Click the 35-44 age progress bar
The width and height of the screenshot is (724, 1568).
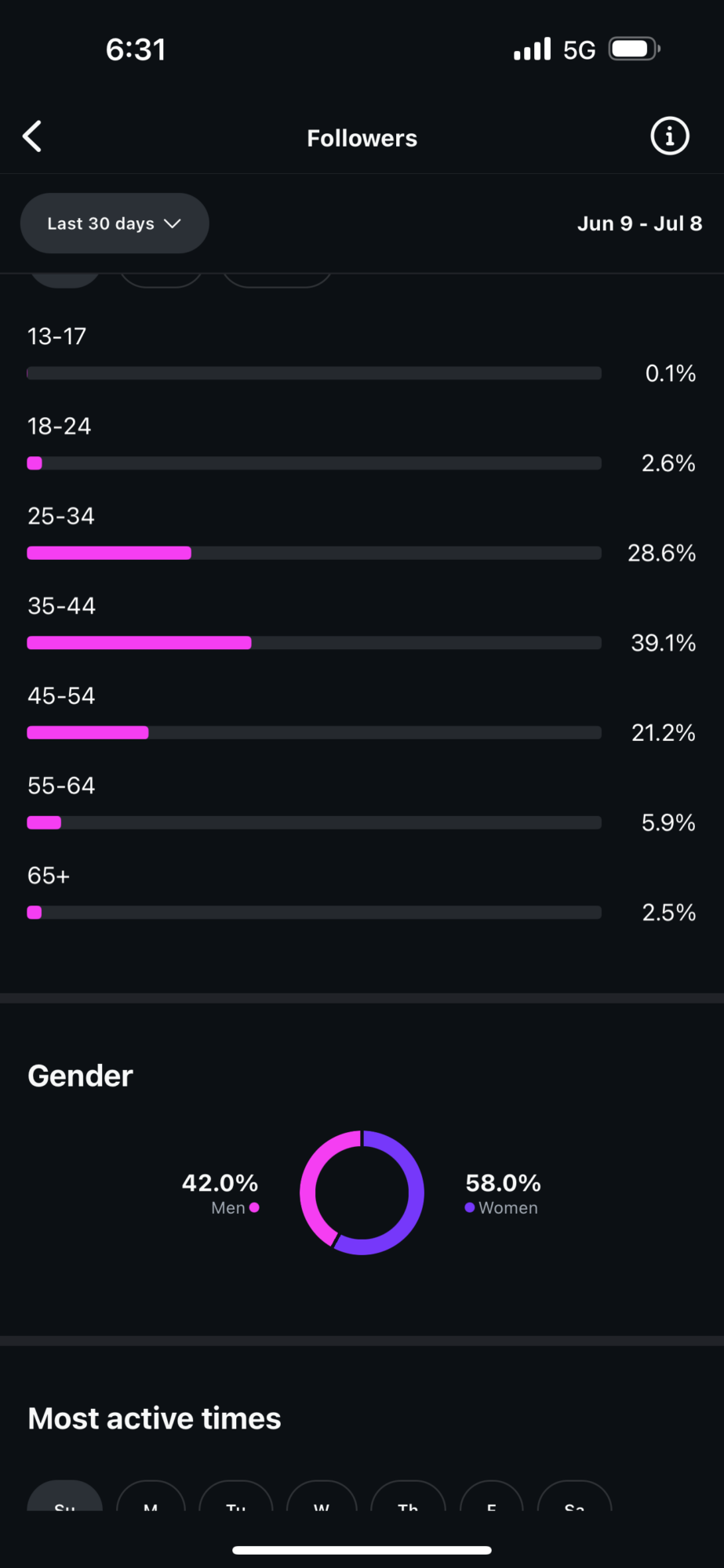314,642
